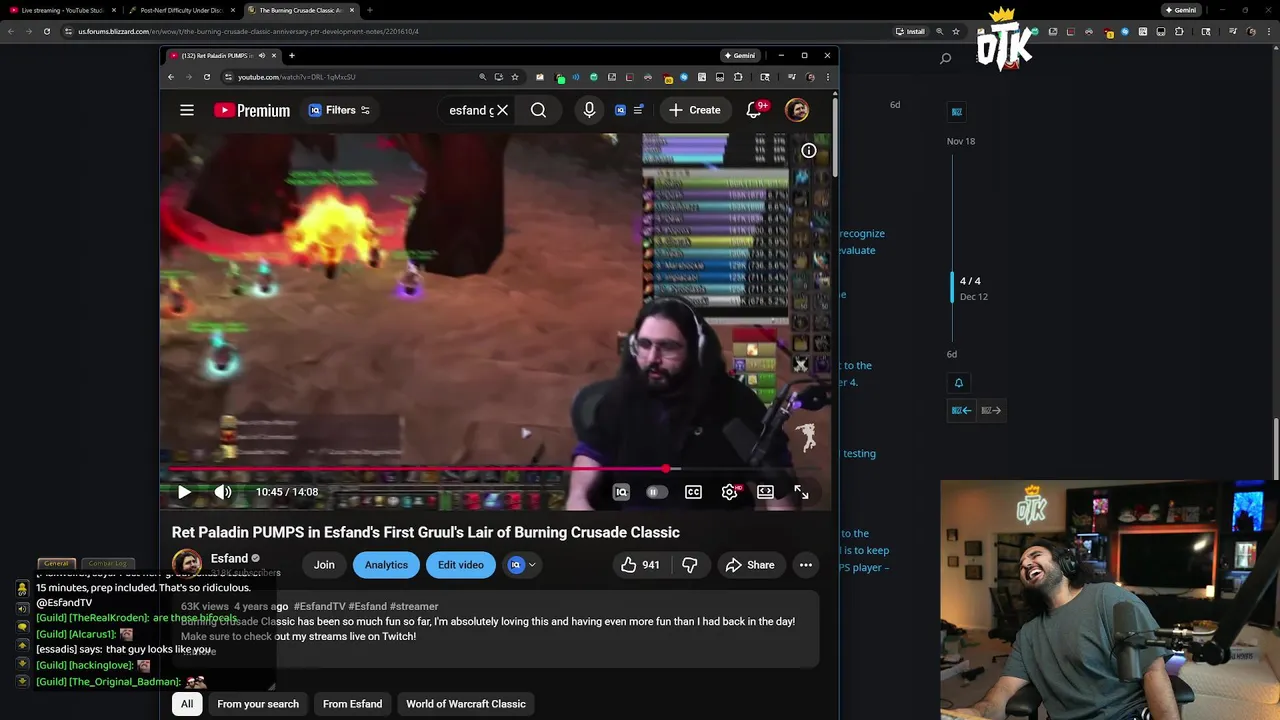Click Install app in background address bar
Viewport: 1280px width, 720px height.
click(x=910, y=31)
